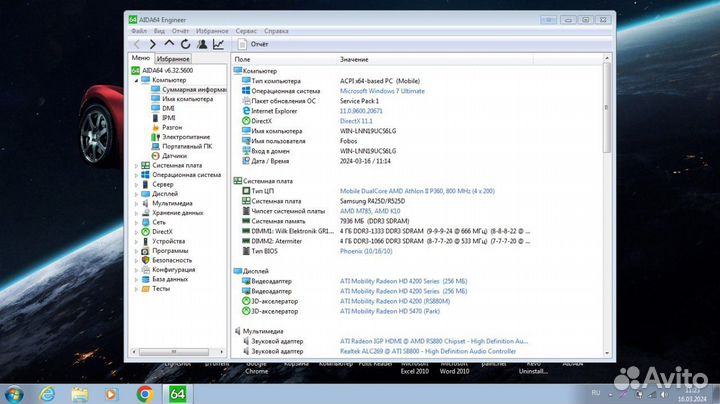Select the Тесты tree item
This screenshot has width=720, height=404.
point(161,288)
